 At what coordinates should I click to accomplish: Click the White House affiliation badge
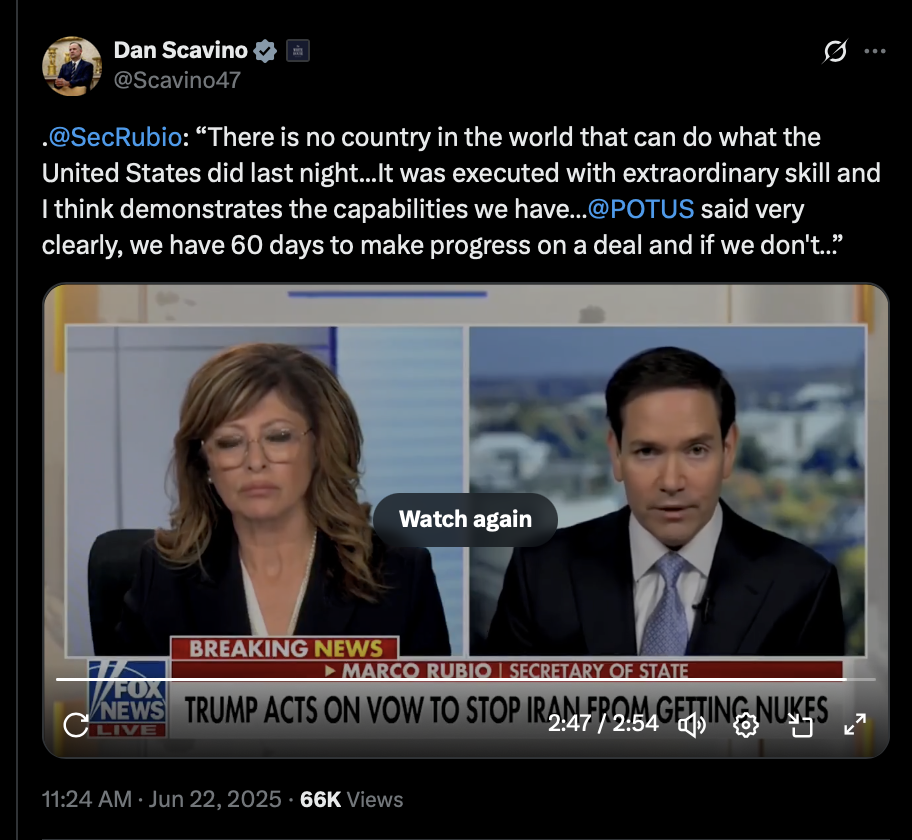point(298,51)
